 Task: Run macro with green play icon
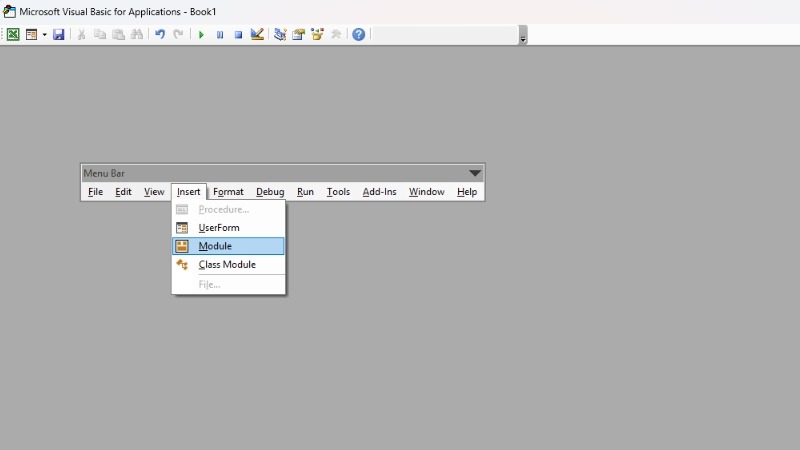[201, 34]
